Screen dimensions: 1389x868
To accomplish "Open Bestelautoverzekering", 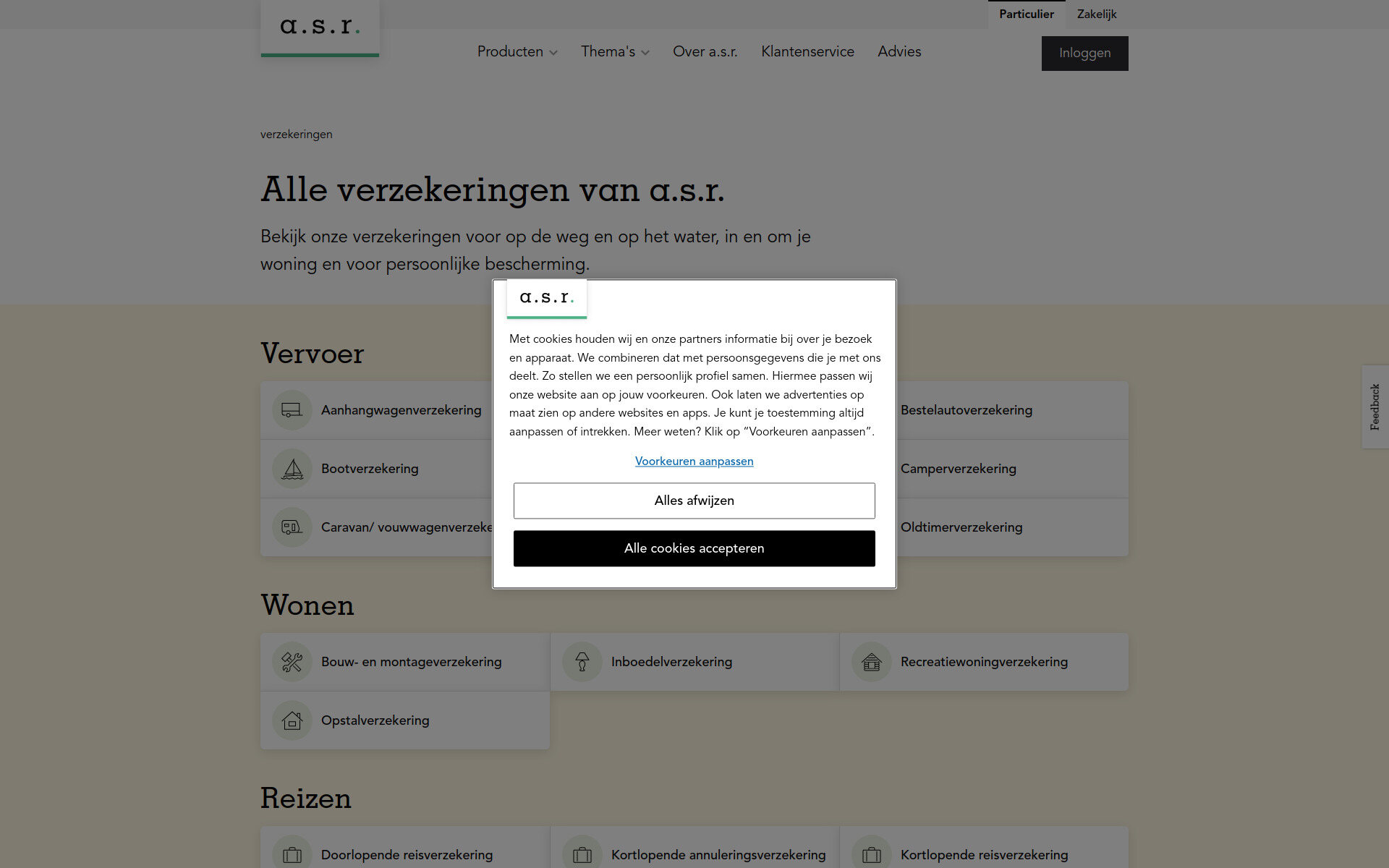I will (1012, 410).
